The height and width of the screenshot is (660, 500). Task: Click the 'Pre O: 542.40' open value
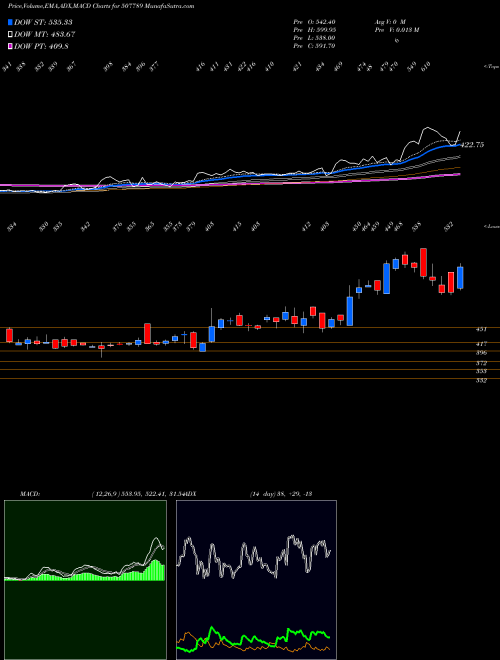[x=314, y=22]
